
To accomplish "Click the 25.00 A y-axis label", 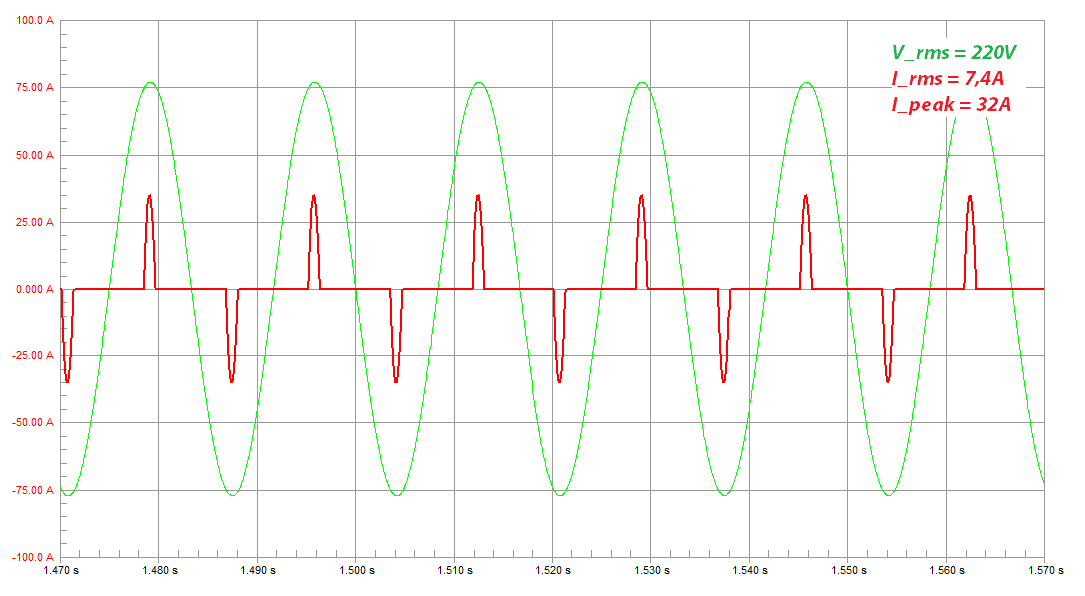I will click(33, 222).
